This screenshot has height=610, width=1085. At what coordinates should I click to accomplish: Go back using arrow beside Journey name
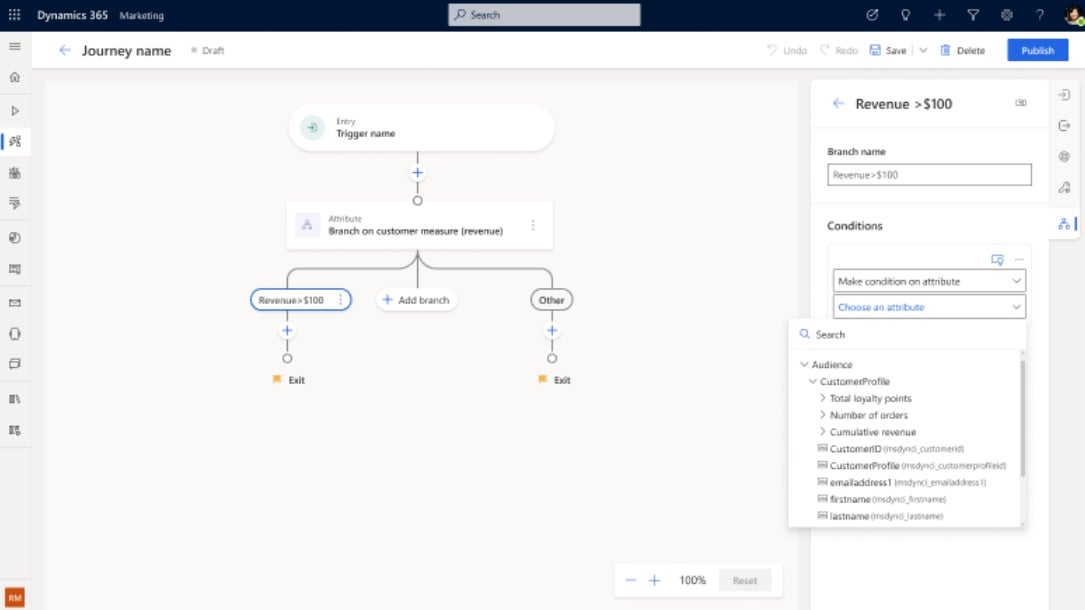coord(64,50)
